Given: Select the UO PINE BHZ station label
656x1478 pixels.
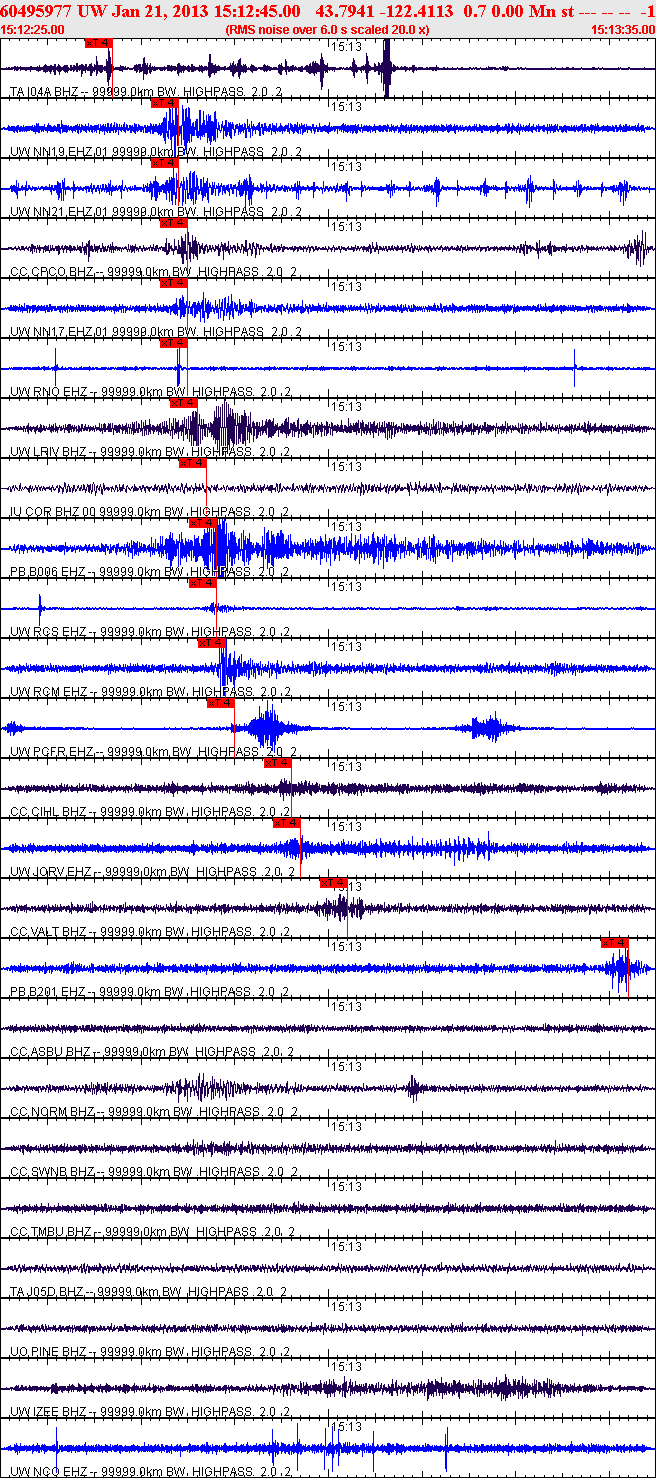Looking at the screenshot, I should pos(150,1352).
